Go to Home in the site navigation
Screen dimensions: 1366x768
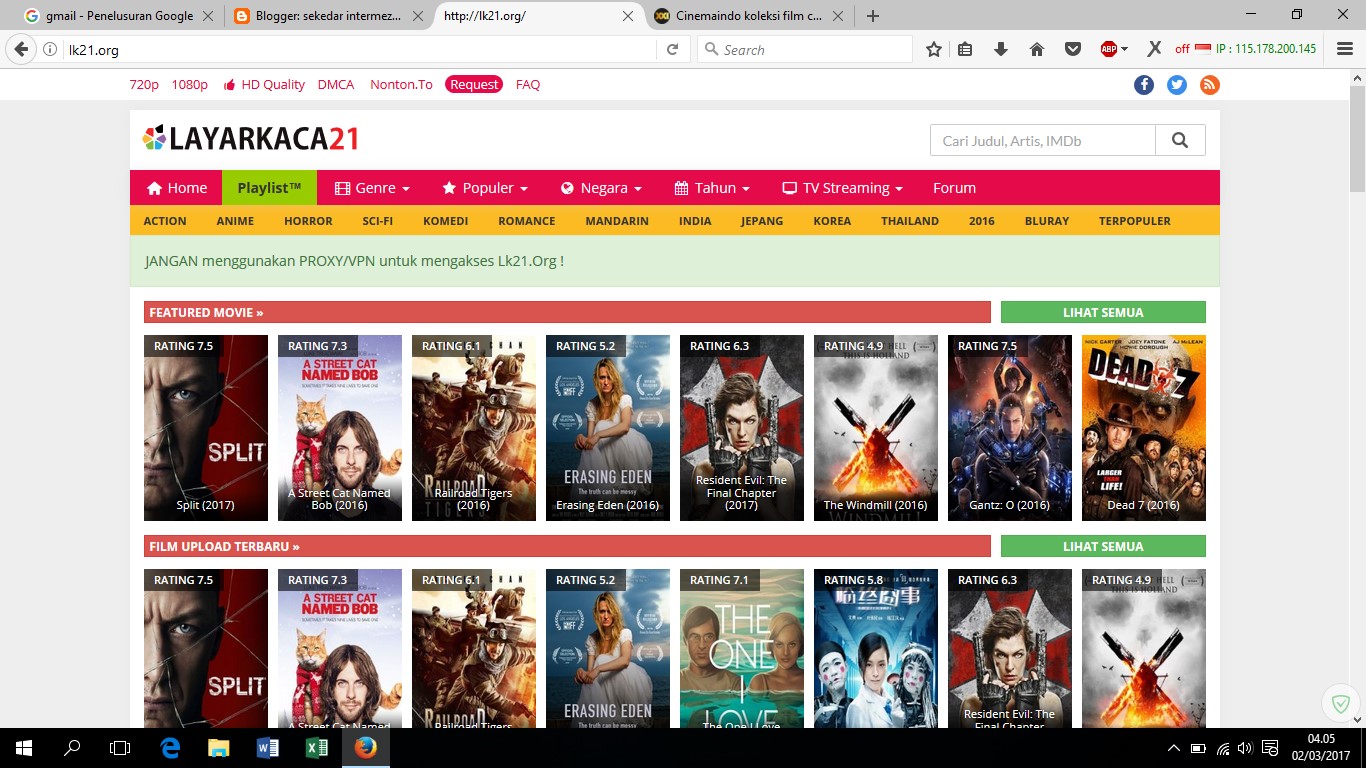pyautogui.click(x=176, y=188)
